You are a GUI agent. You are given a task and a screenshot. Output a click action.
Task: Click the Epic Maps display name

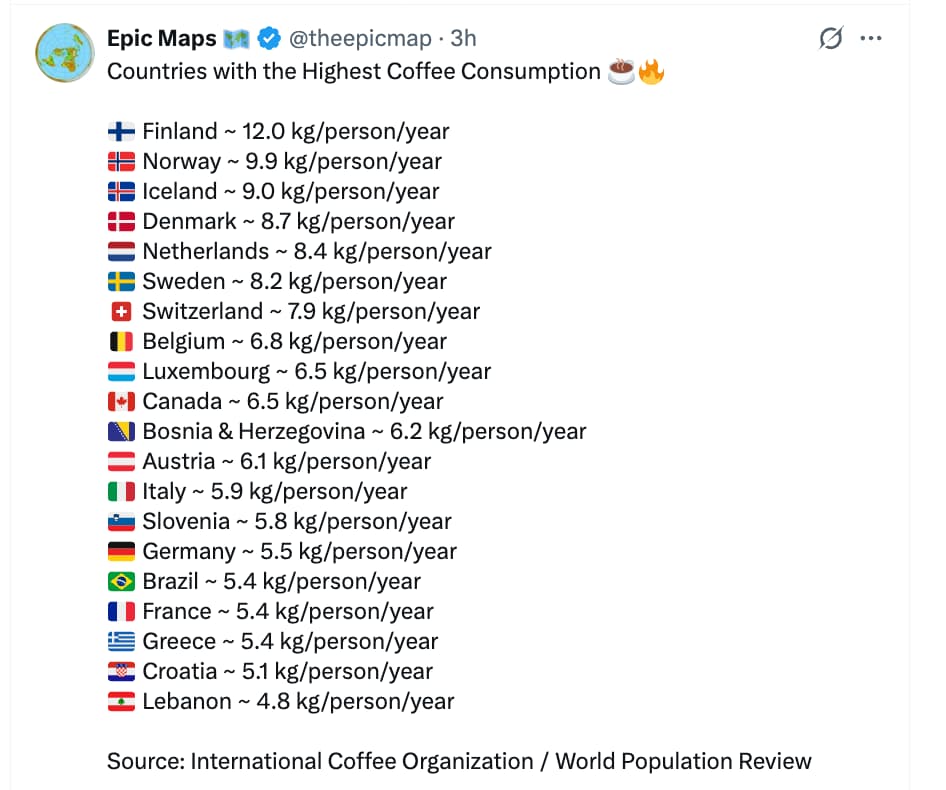coord(161,39)
